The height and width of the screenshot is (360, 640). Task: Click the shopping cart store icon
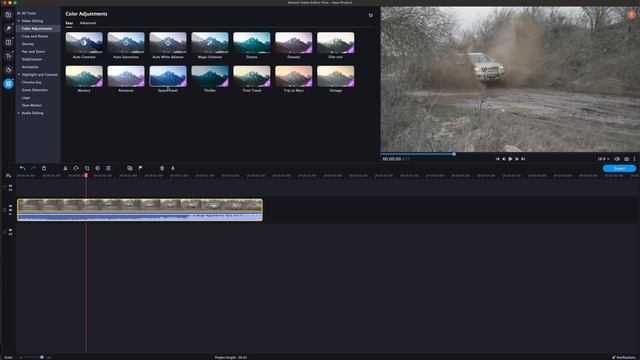[371, 15]
